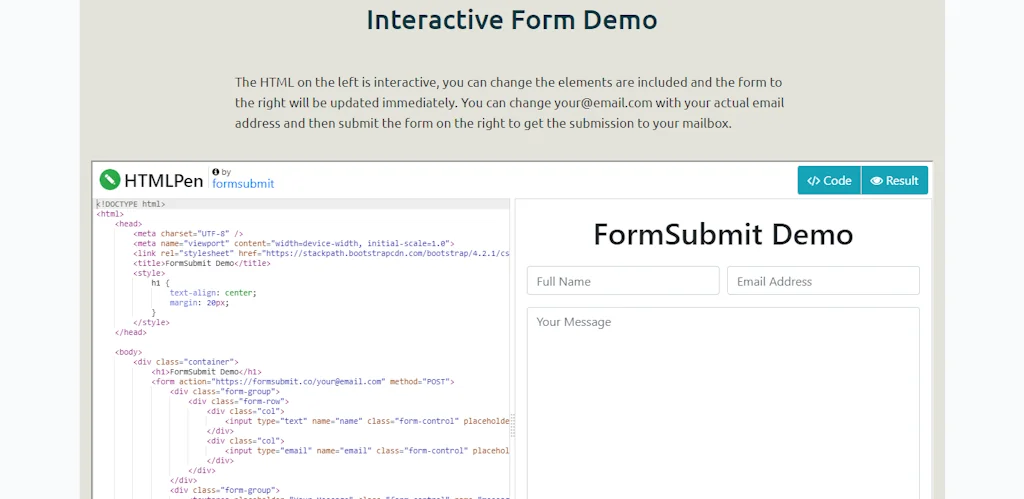Click the green HTMLPen pencil logo icon
The height and width of the screenshot is (499, 1024).
pyautogui.click(x=110, y=180)
